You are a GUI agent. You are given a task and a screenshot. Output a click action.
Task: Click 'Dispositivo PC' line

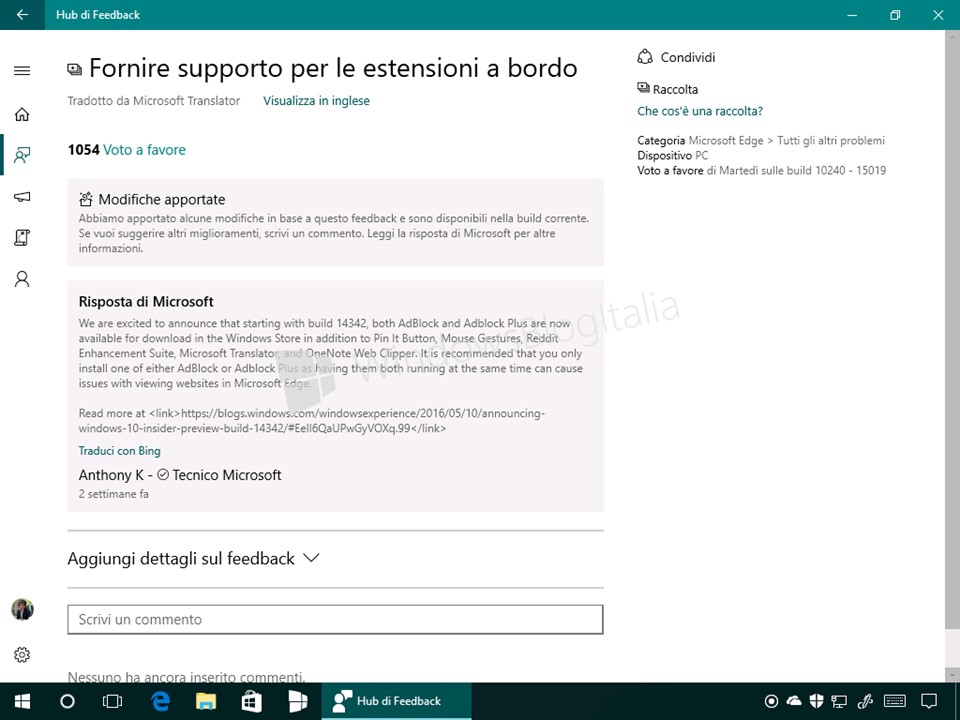click(x=672, y=156)
